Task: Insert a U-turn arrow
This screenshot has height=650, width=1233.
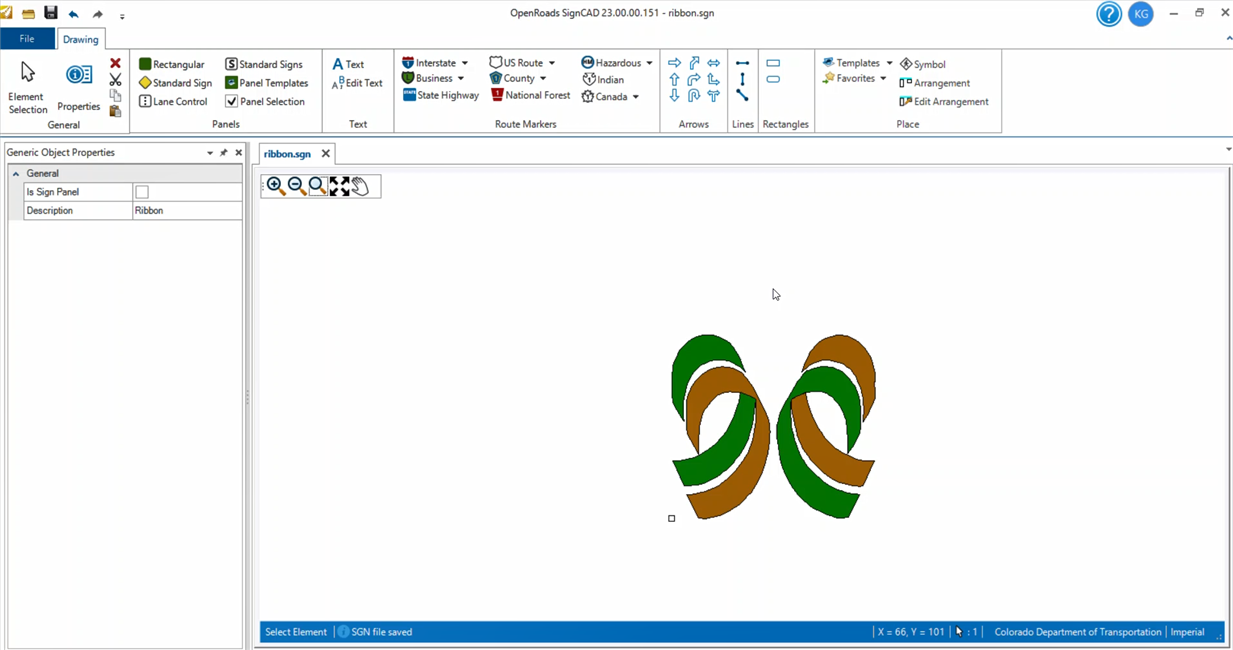Action: click(x=693, y=96)
